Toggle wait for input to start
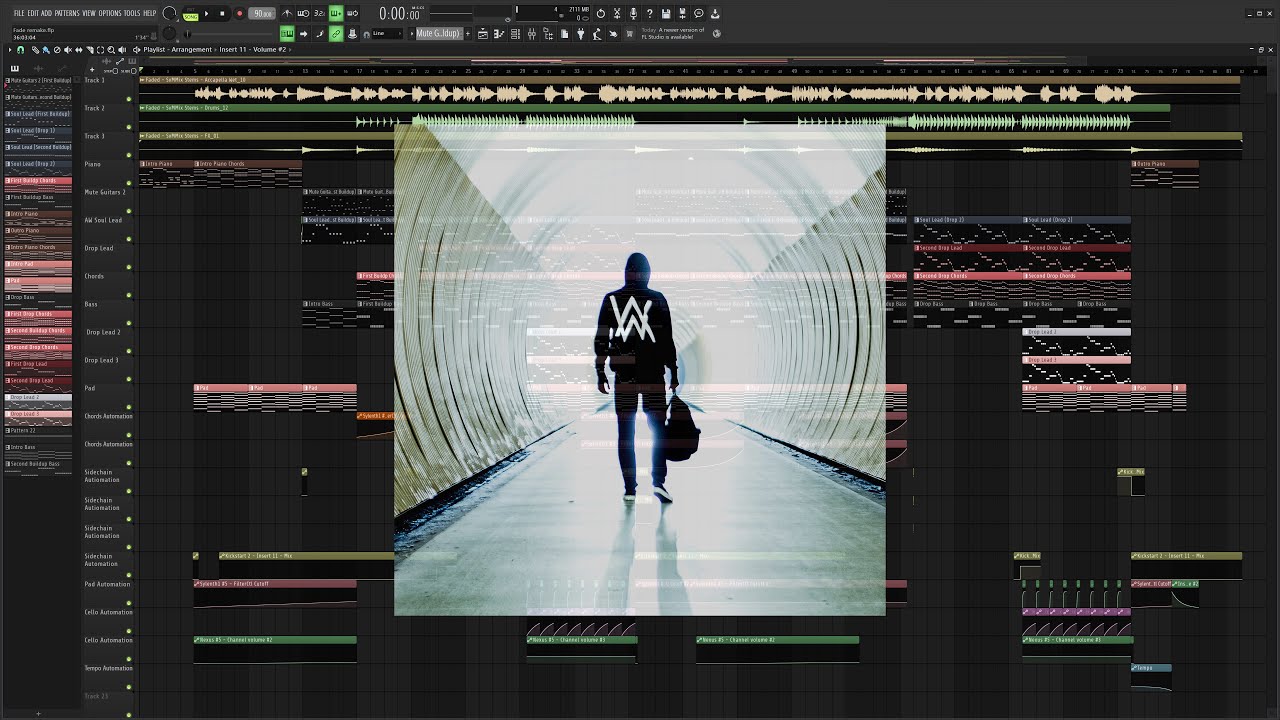Viewport: 1280px width, 720px height. [303, 14]
